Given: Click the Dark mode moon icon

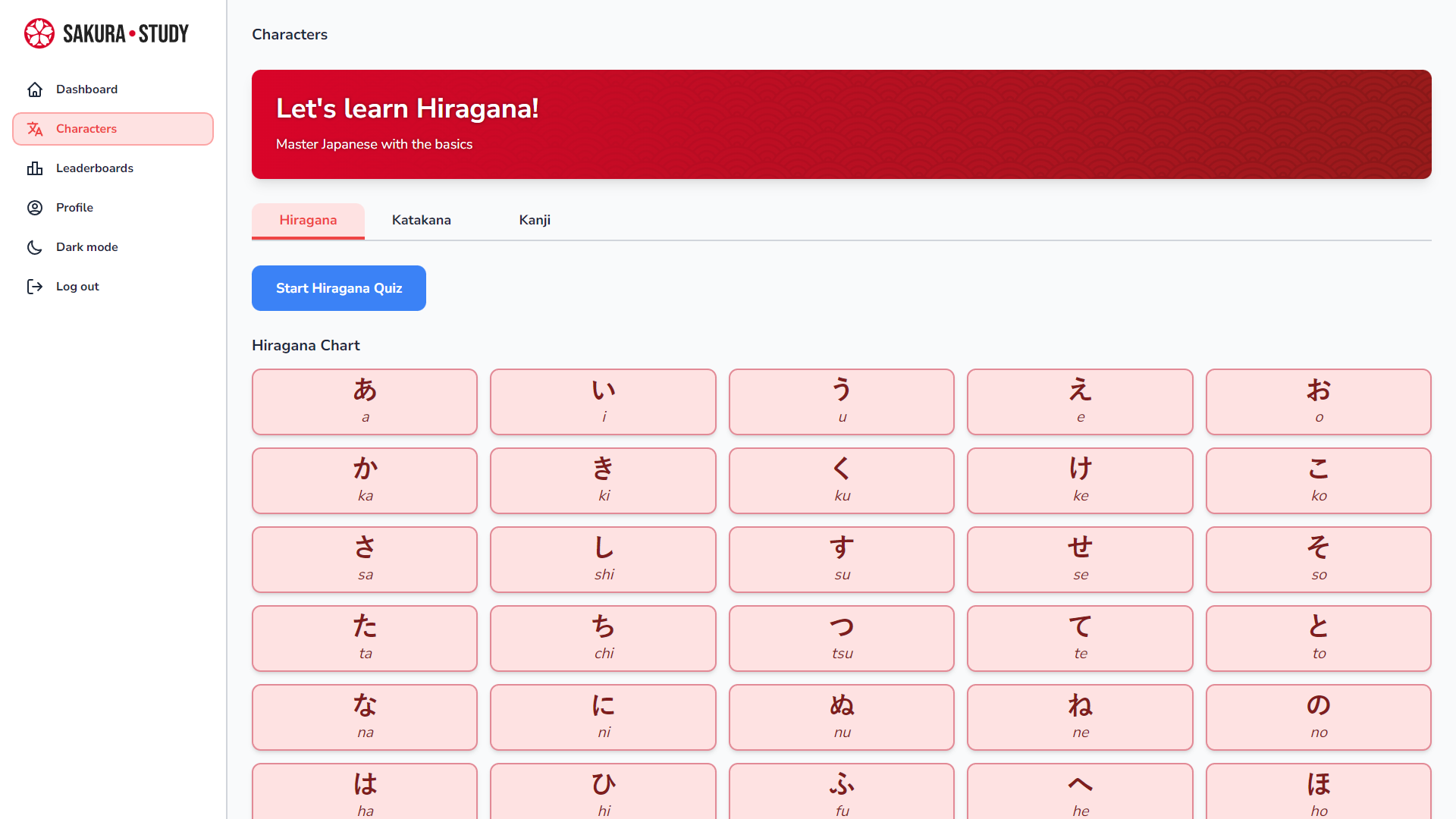Looking at the screenshot, I should (35, 247).
